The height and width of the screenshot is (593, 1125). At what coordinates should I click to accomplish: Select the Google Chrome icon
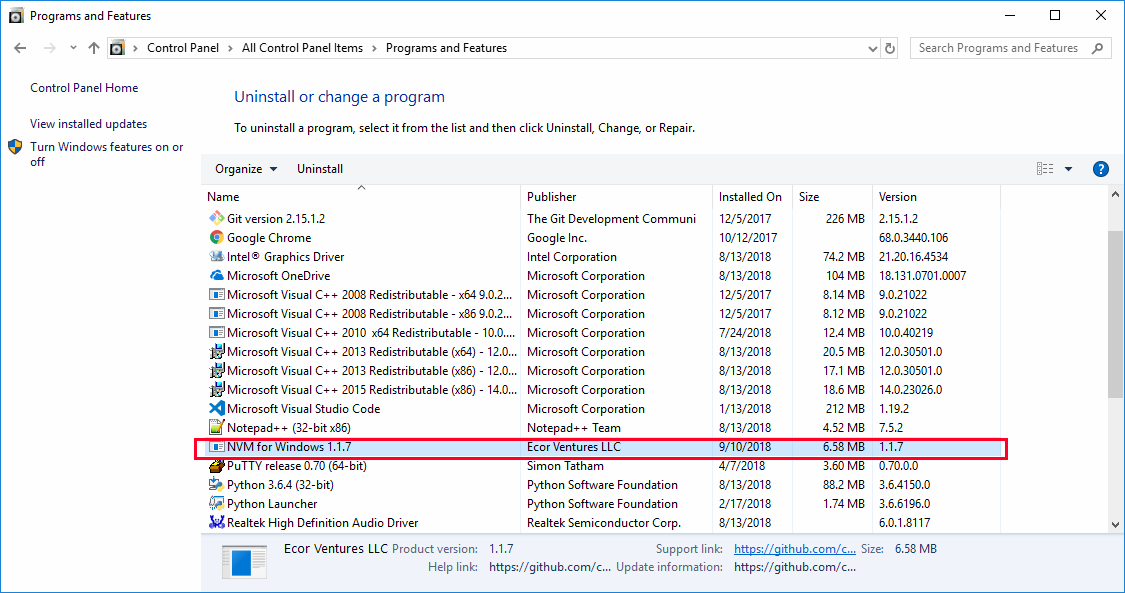(217, 237)
